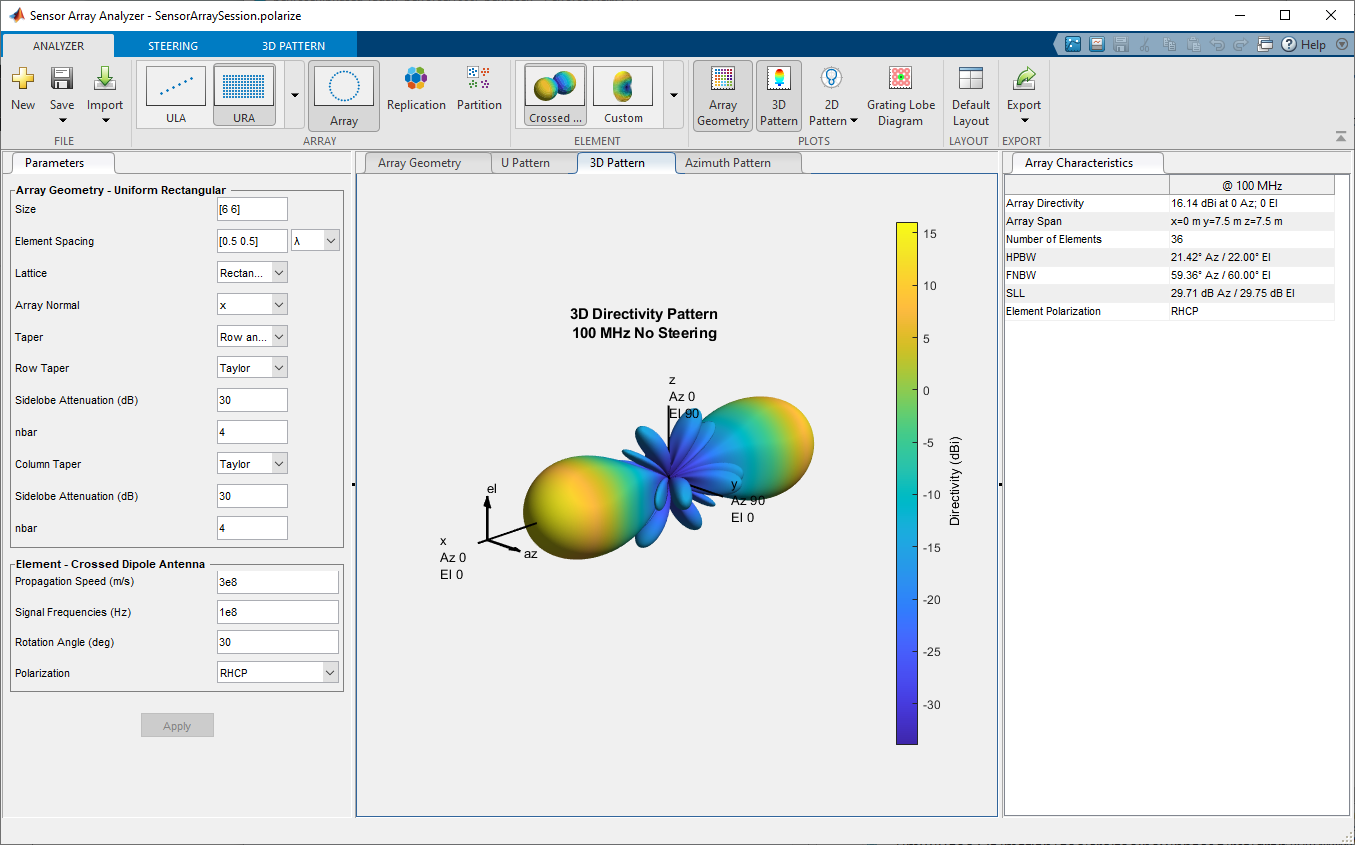Select the Partition array icon

(x=479, y=80)
